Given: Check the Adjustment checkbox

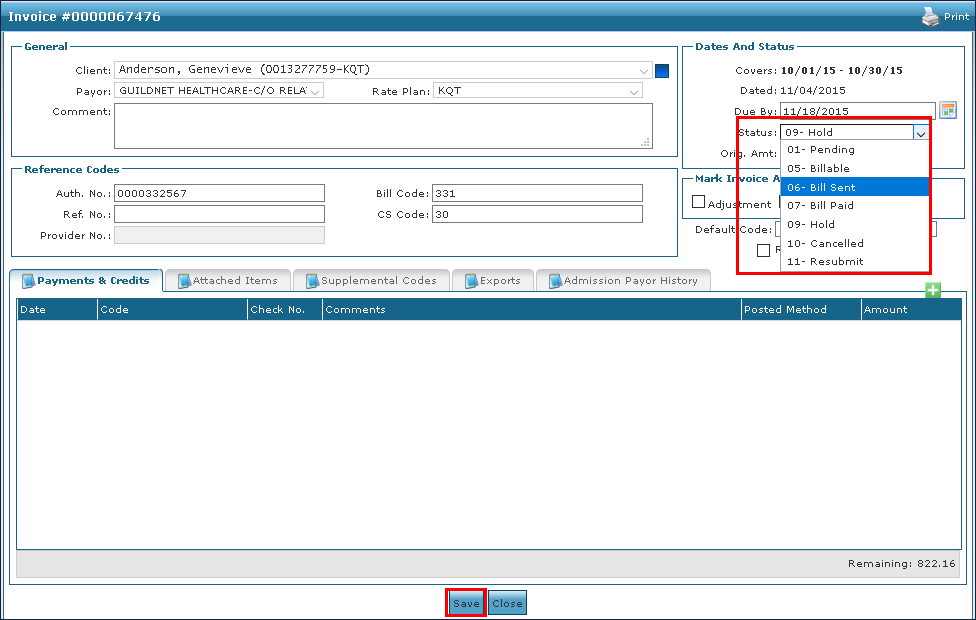Looking at the screenshot, I should (x=699, y=203).
